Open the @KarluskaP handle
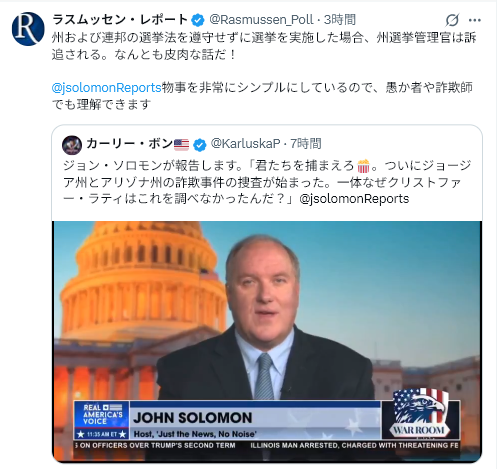 tap(246, 144)
